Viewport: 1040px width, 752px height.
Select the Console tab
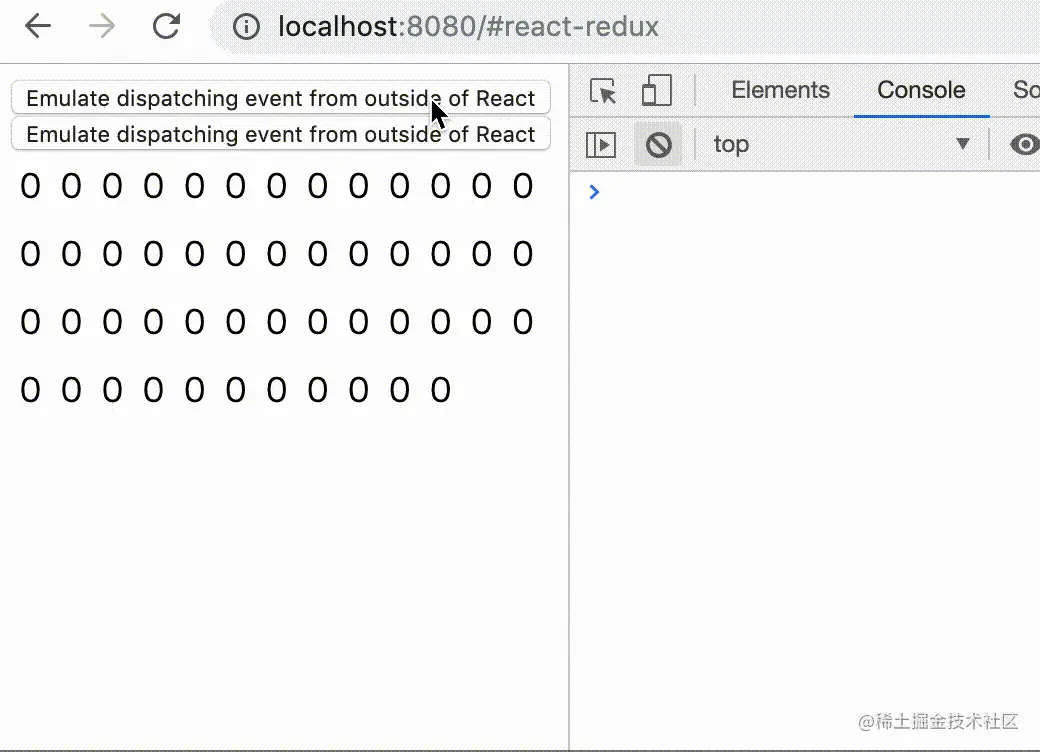[920, 90]
